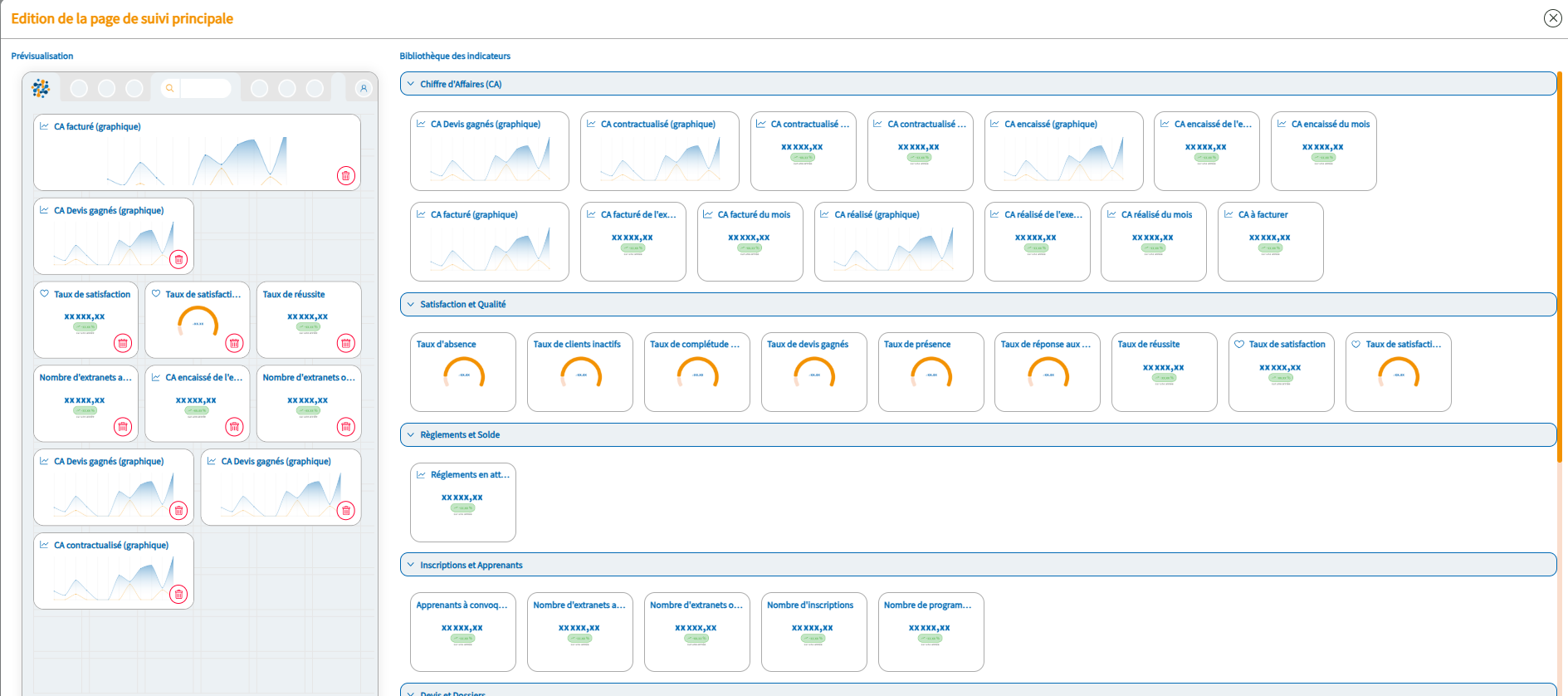The width and height of the screenshot is (1568, 696).
Task: Pick the Taux d'absence gauge indicator
Action: tap(462, 372)
